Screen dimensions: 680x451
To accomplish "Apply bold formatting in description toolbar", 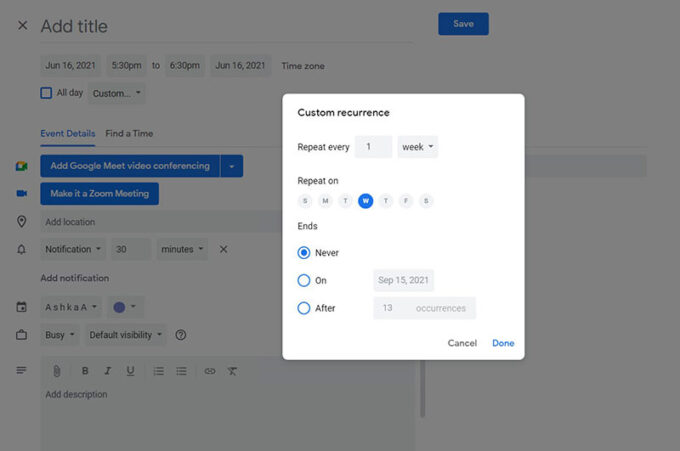I will pos(85,371).
